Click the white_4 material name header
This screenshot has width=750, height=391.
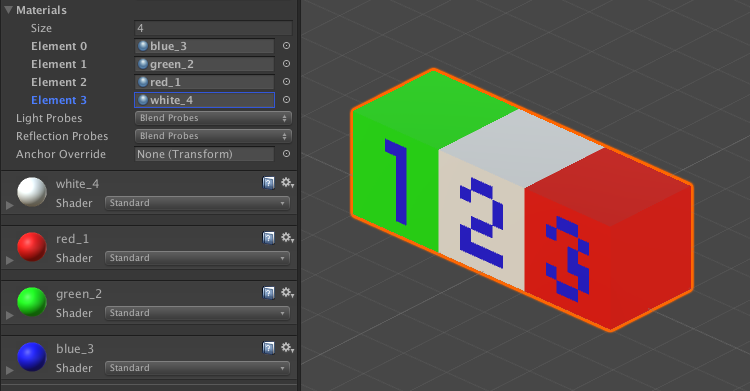[77, 184]
